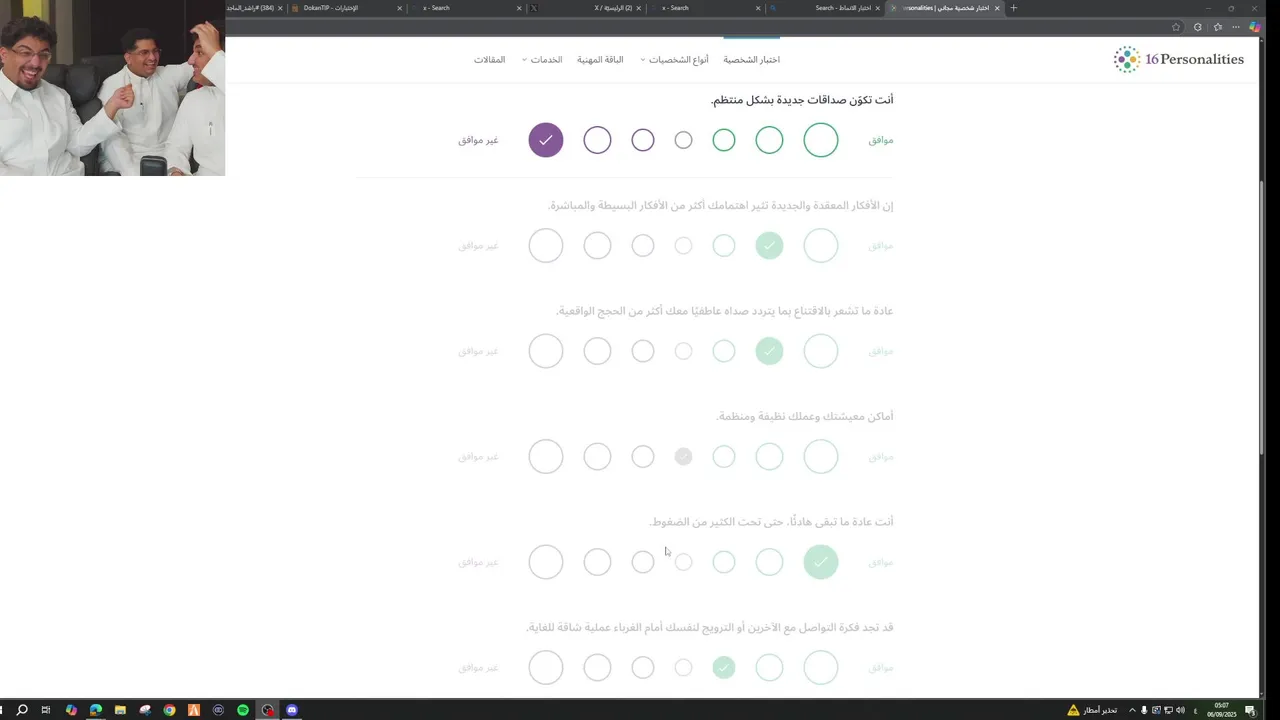1280x720 pixels.
Task: Open الباقة المهنية navigation item
Action: [x=600, y=60]
